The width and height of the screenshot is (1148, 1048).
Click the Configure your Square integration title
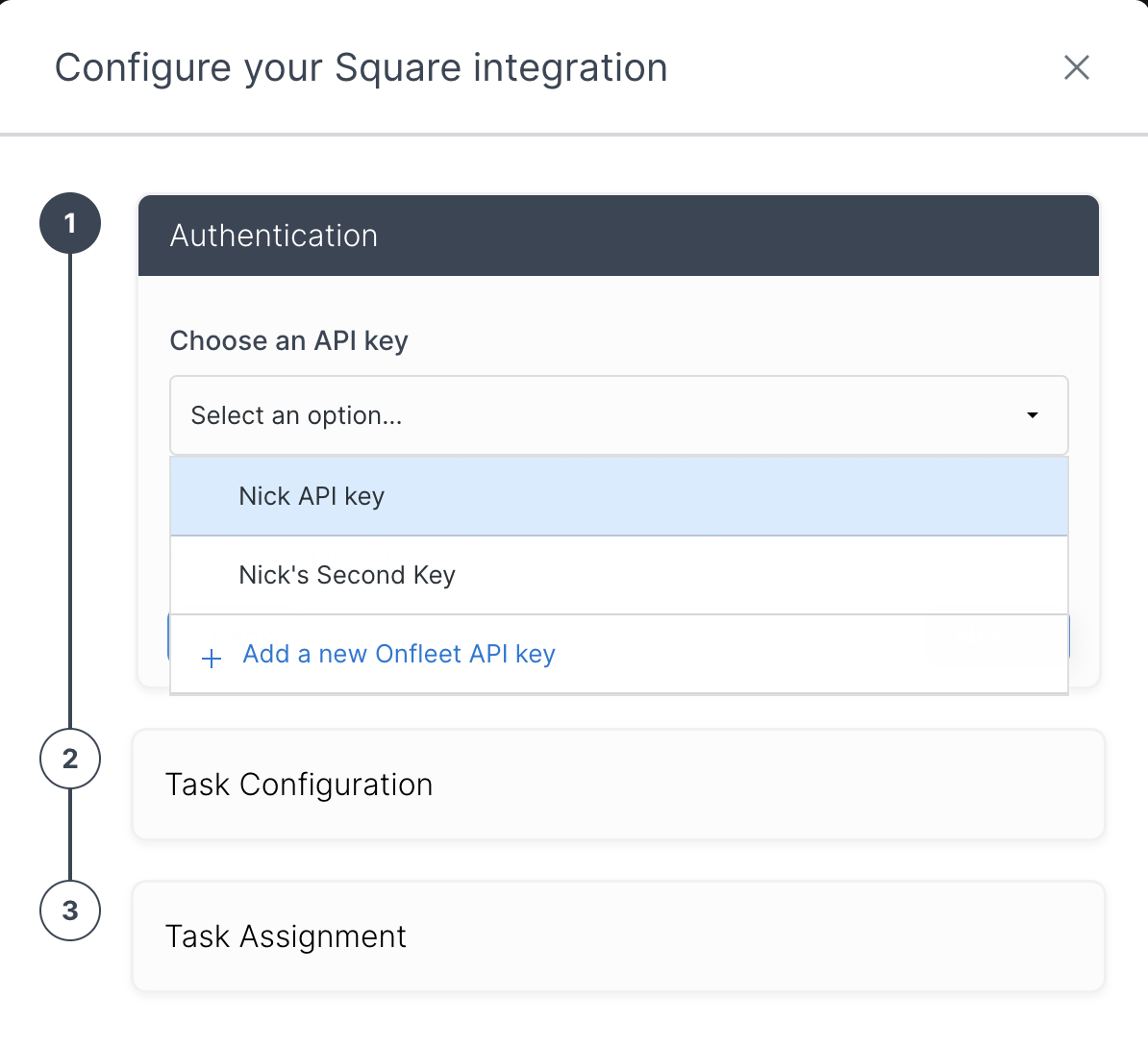361,68
